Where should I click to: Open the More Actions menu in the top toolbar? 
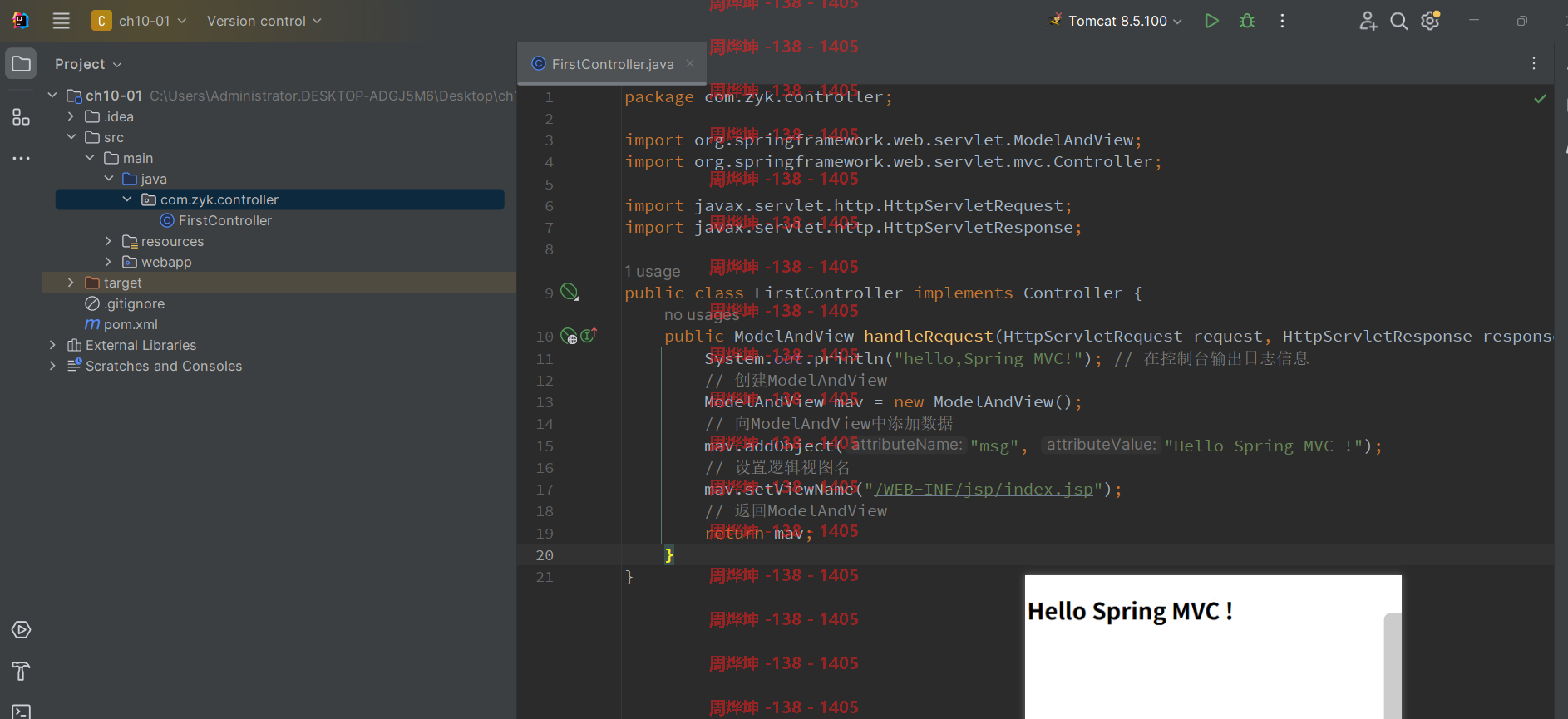[x=1282, y=21]
